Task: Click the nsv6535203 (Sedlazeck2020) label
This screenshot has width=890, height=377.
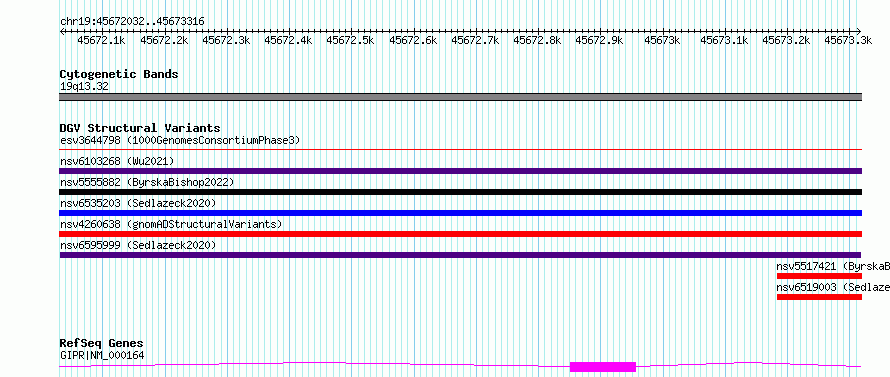Action: (138, 203)
